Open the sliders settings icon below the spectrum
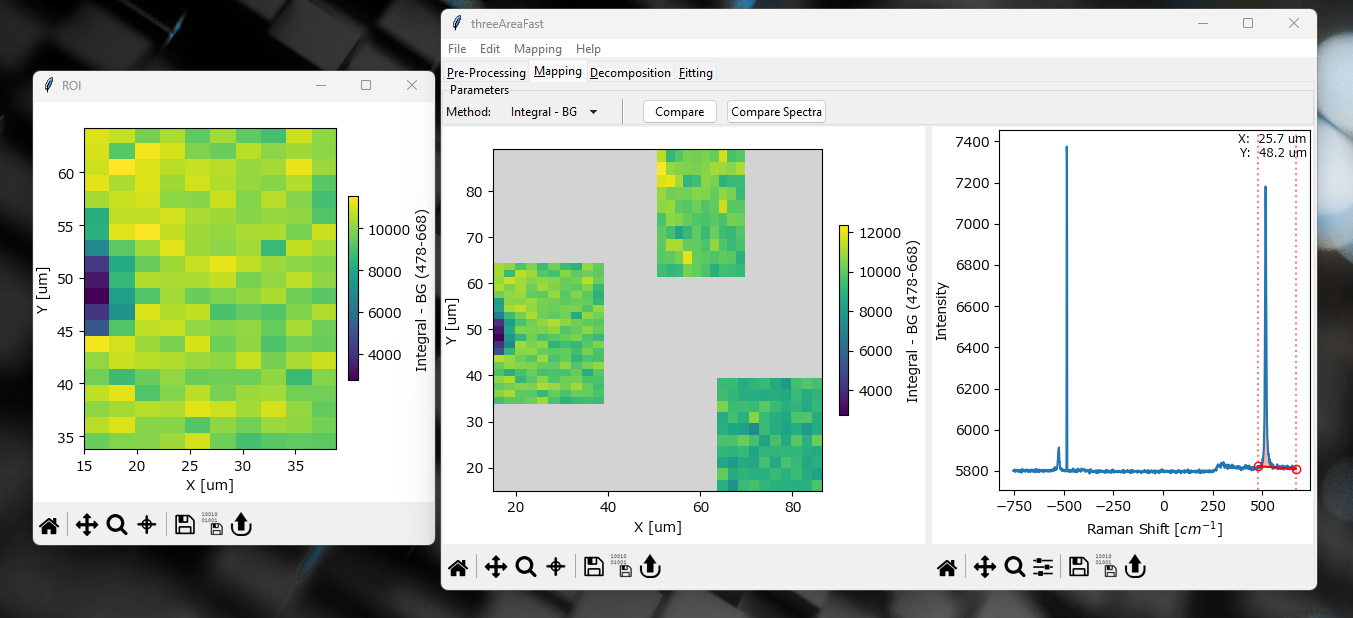This screenshot has width=1353, height=618. (1043, 568)
